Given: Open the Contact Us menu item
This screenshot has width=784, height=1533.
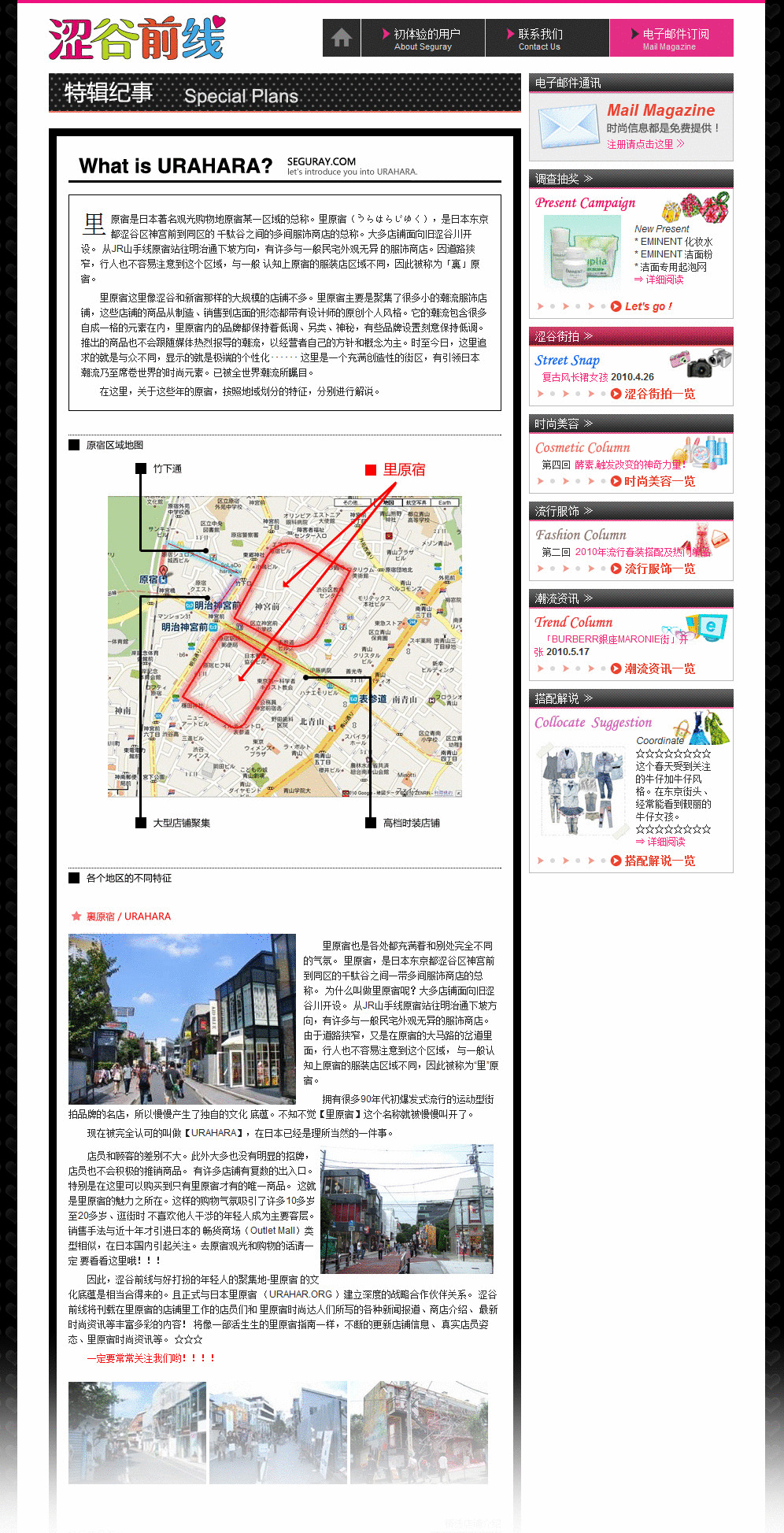Looking at the screenshot, I should (547, 38).
